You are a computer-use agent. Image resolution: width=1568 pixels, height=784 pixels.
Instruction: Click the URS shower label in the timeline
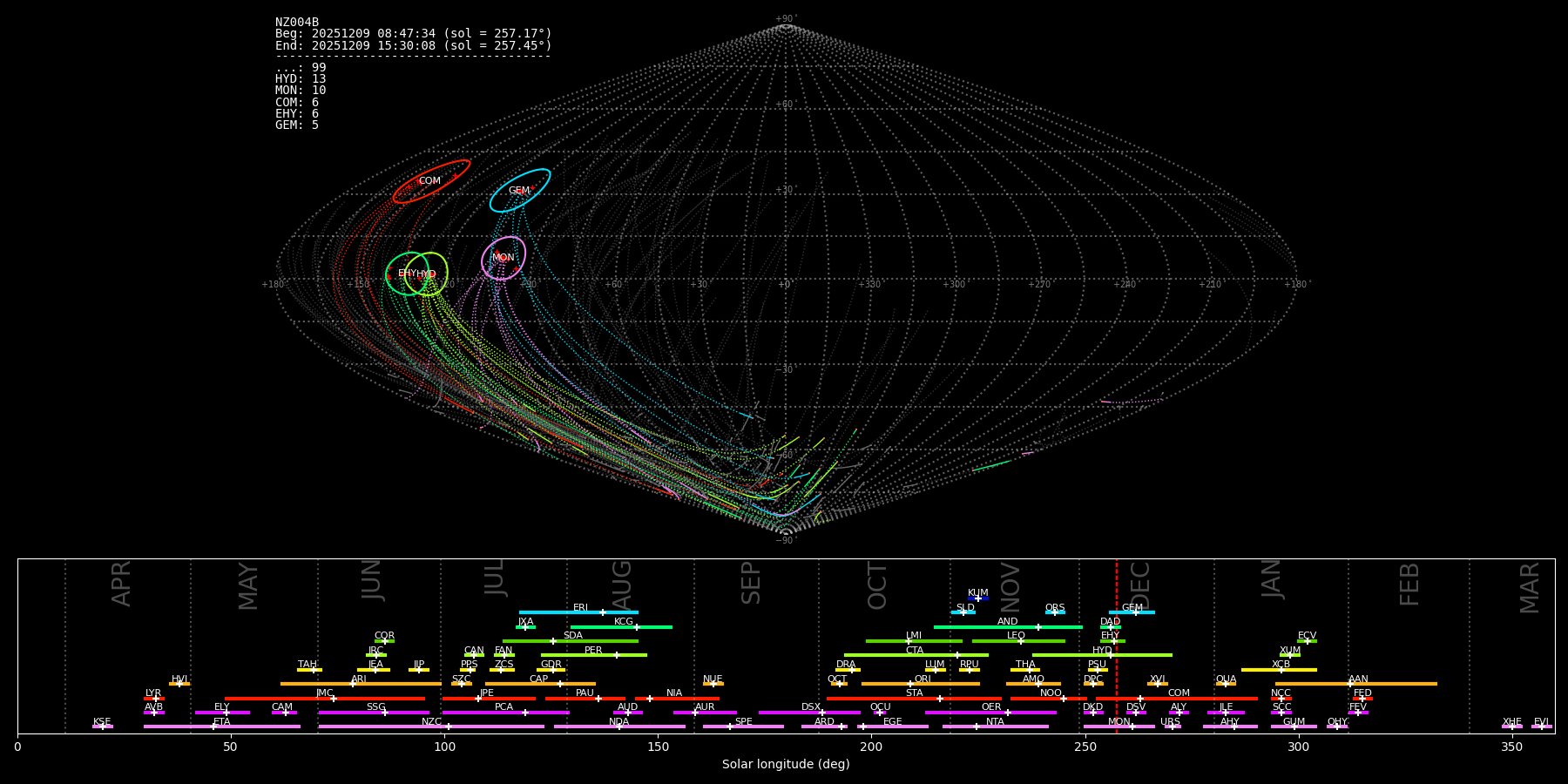1170,722
